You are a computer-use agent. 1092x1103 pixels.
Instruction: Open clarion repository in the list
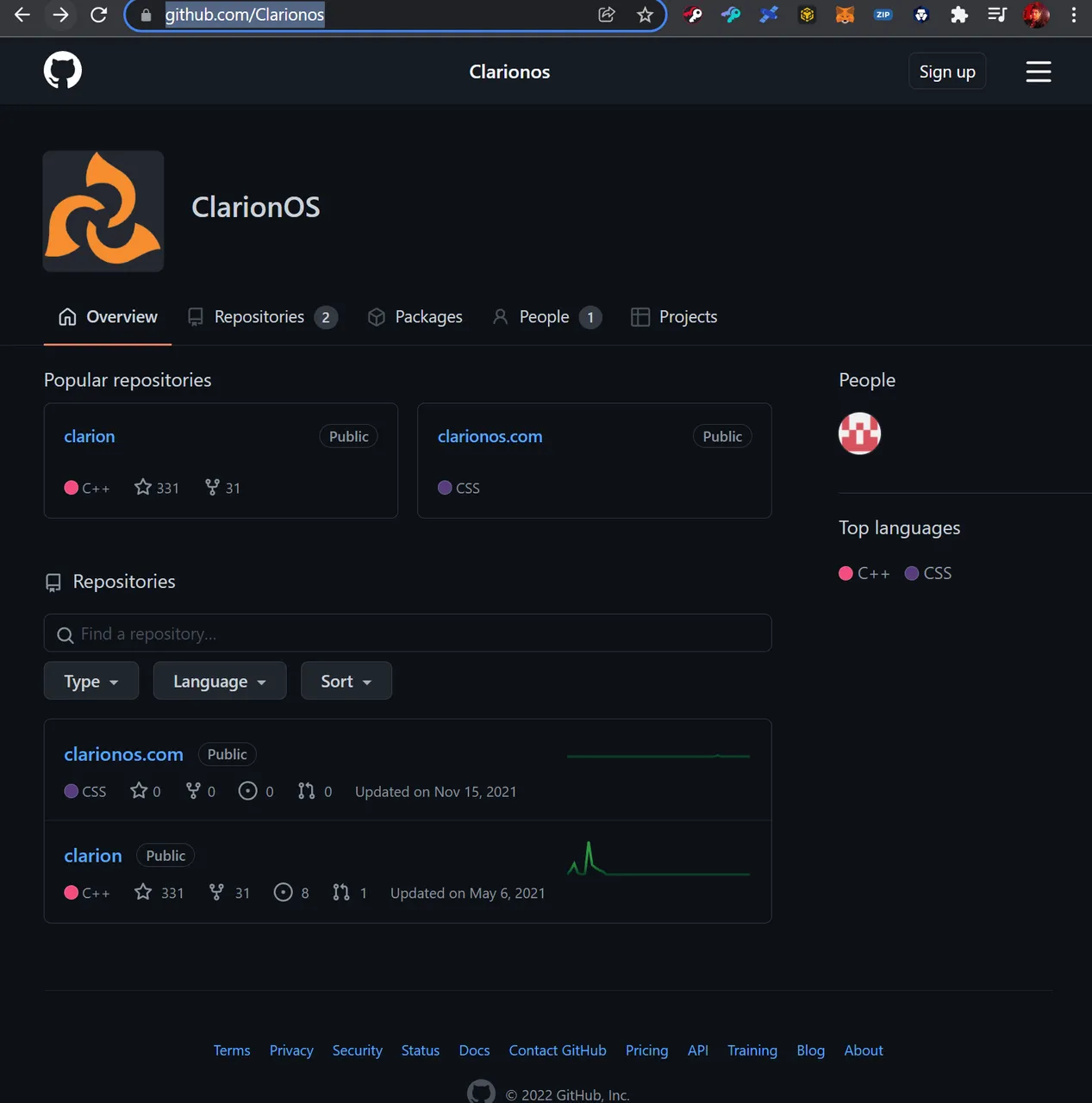(x=93, y=856)
